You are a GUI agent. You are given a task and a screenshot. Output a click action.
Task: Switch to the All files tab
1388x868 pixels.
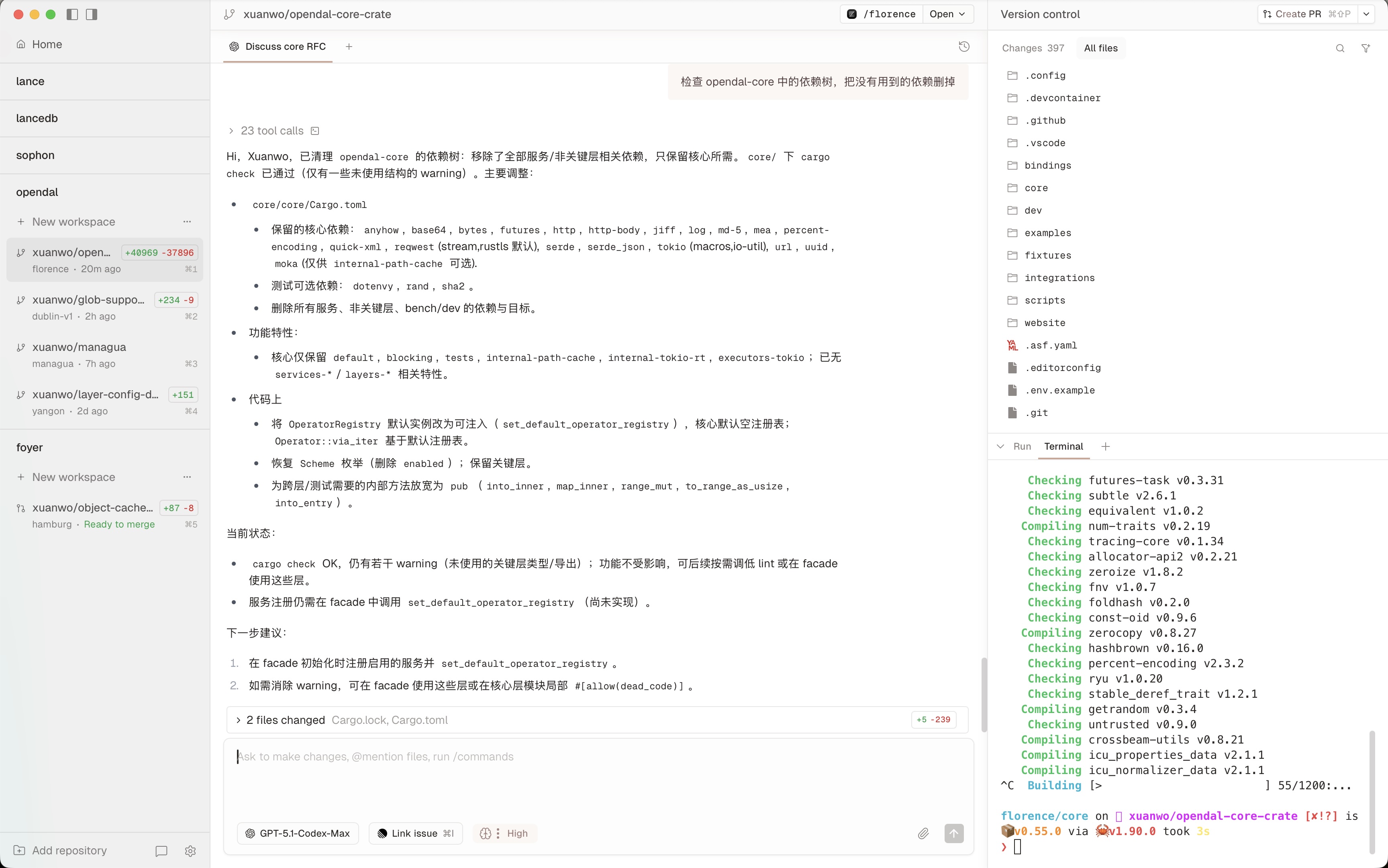point(1100,48)
